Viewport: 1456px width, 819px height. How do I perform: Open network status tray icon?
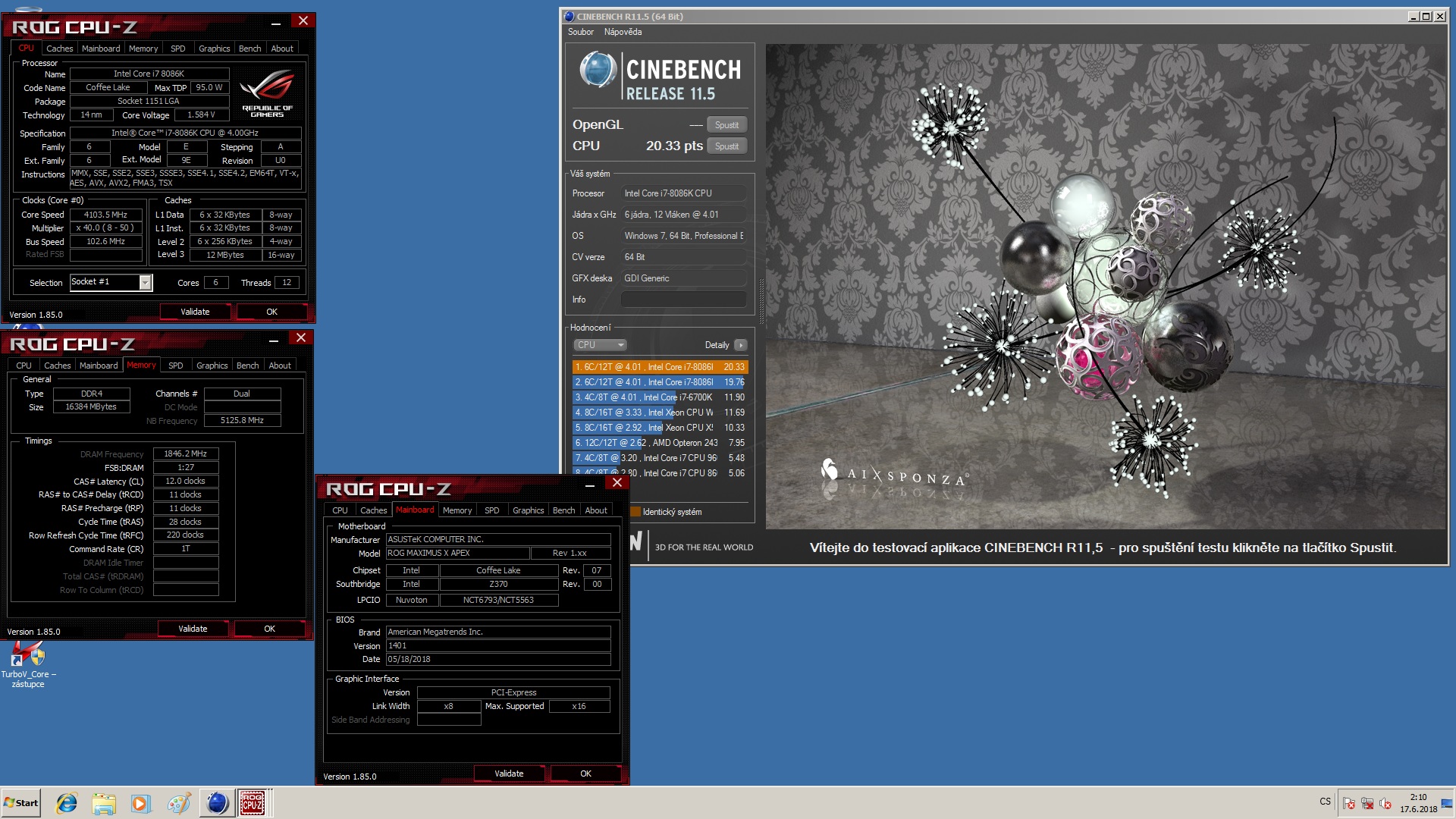tap(1367, 803)
